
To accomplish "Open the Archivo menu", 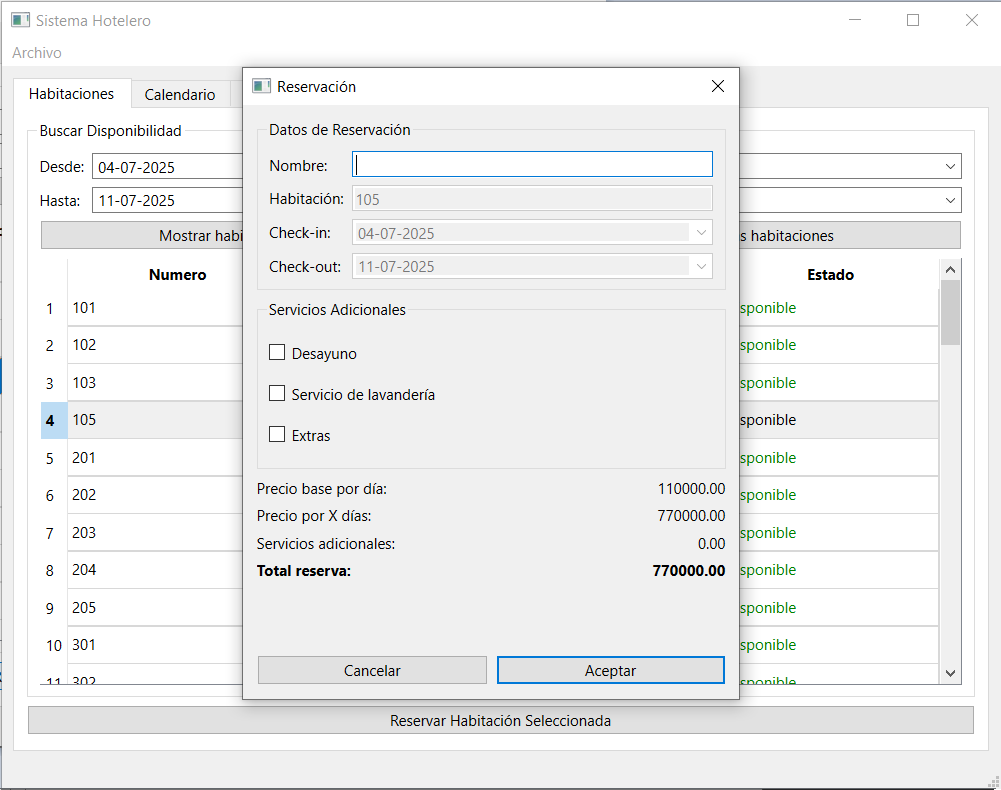I will pyautogui.click(x=37, y=53).
